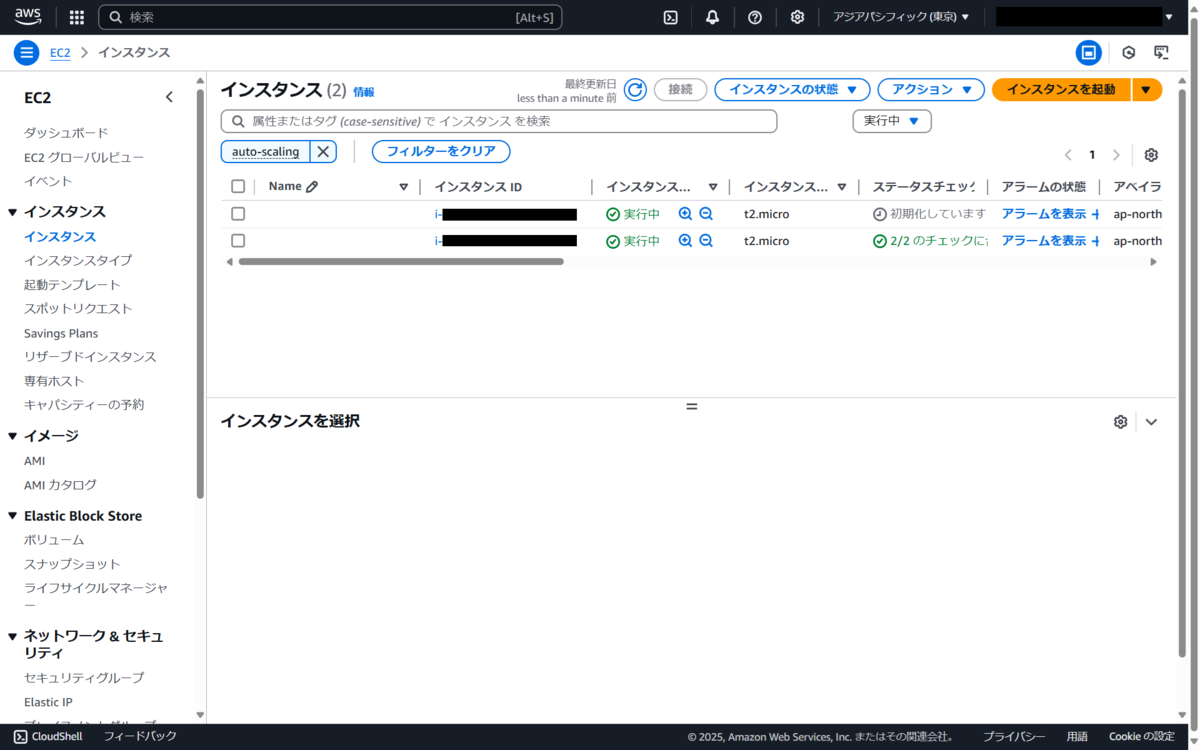Check the first instance row checkbox
1200x750 pixels.
pos(238,213)
